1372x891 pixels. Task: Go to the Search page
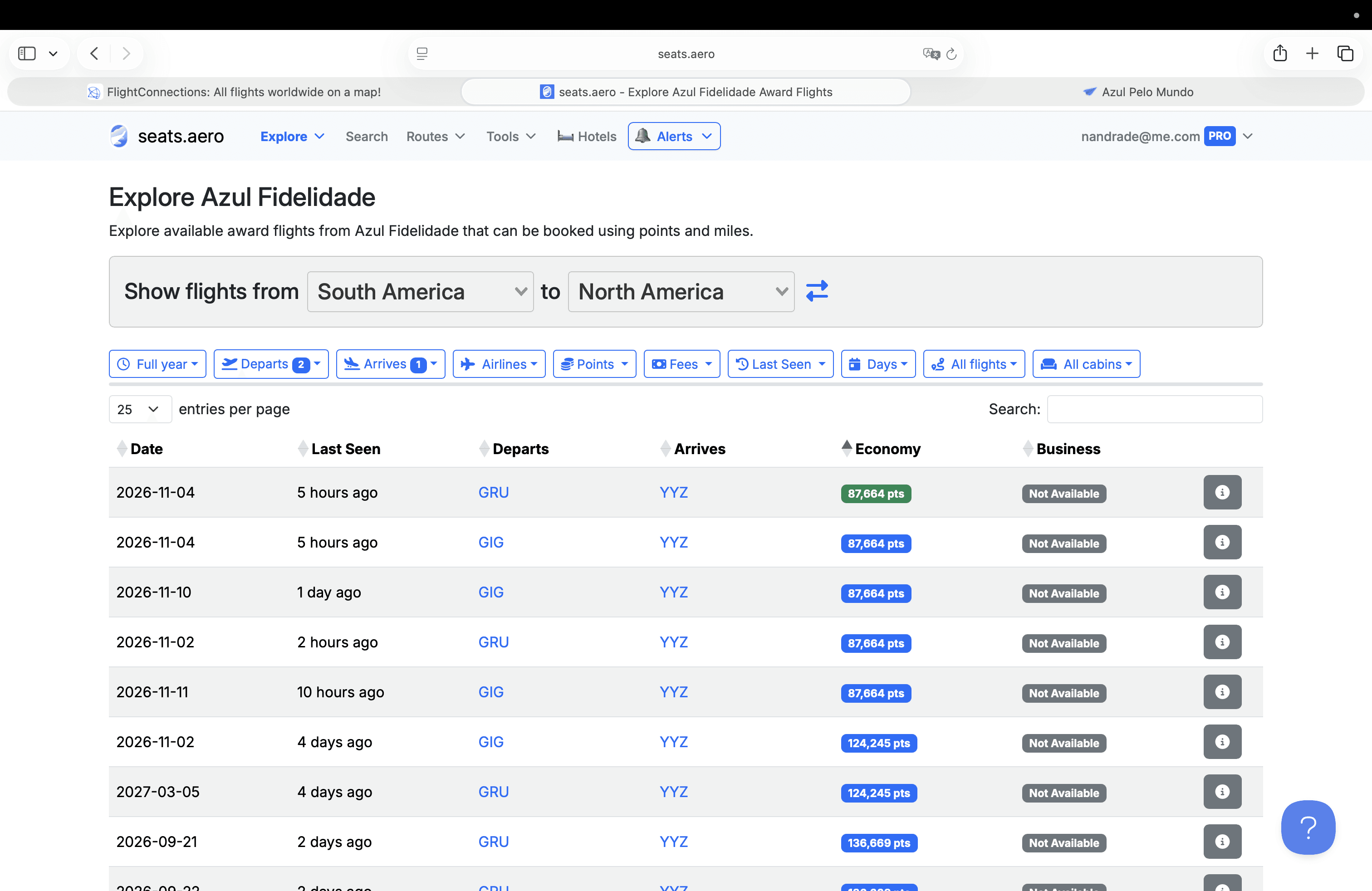coord(367,137)
